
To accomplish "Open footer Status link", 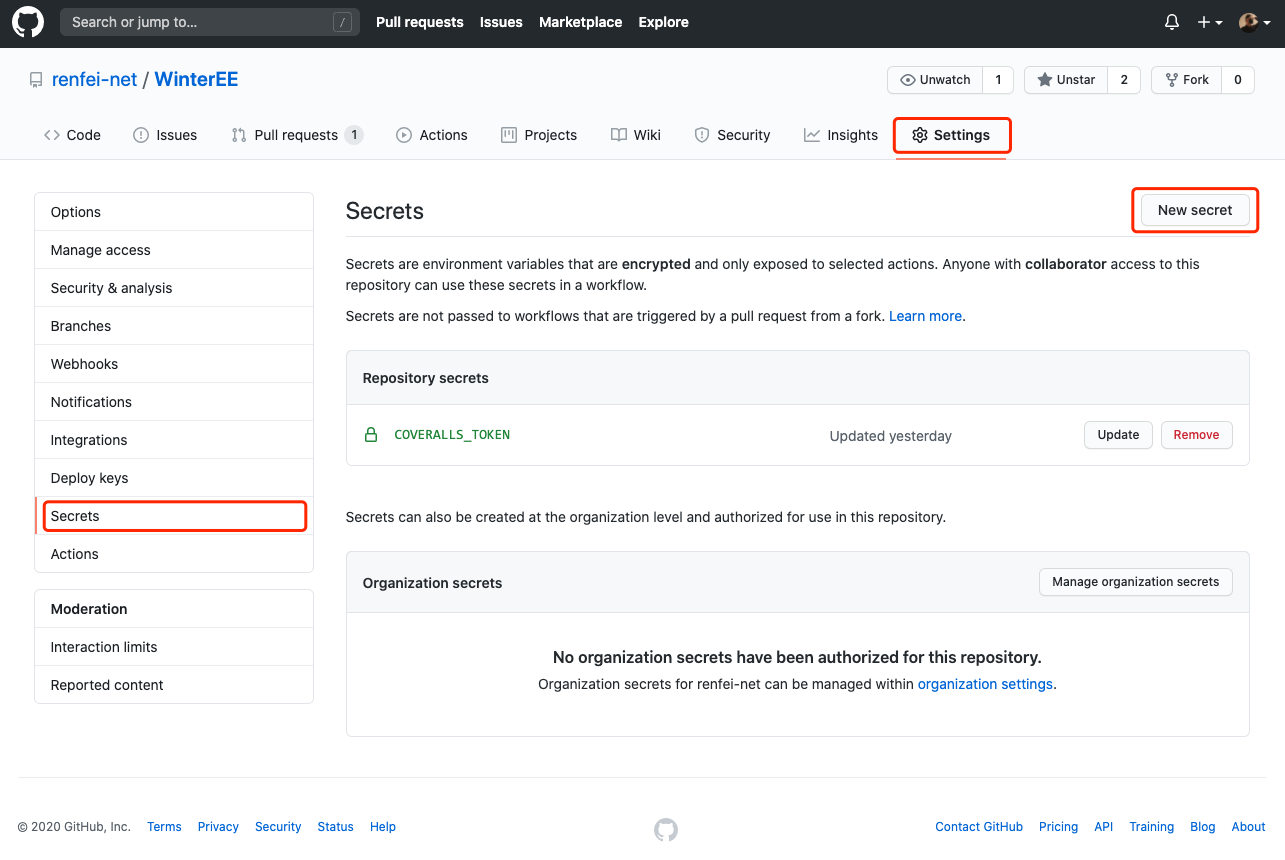I will point(335,827).
